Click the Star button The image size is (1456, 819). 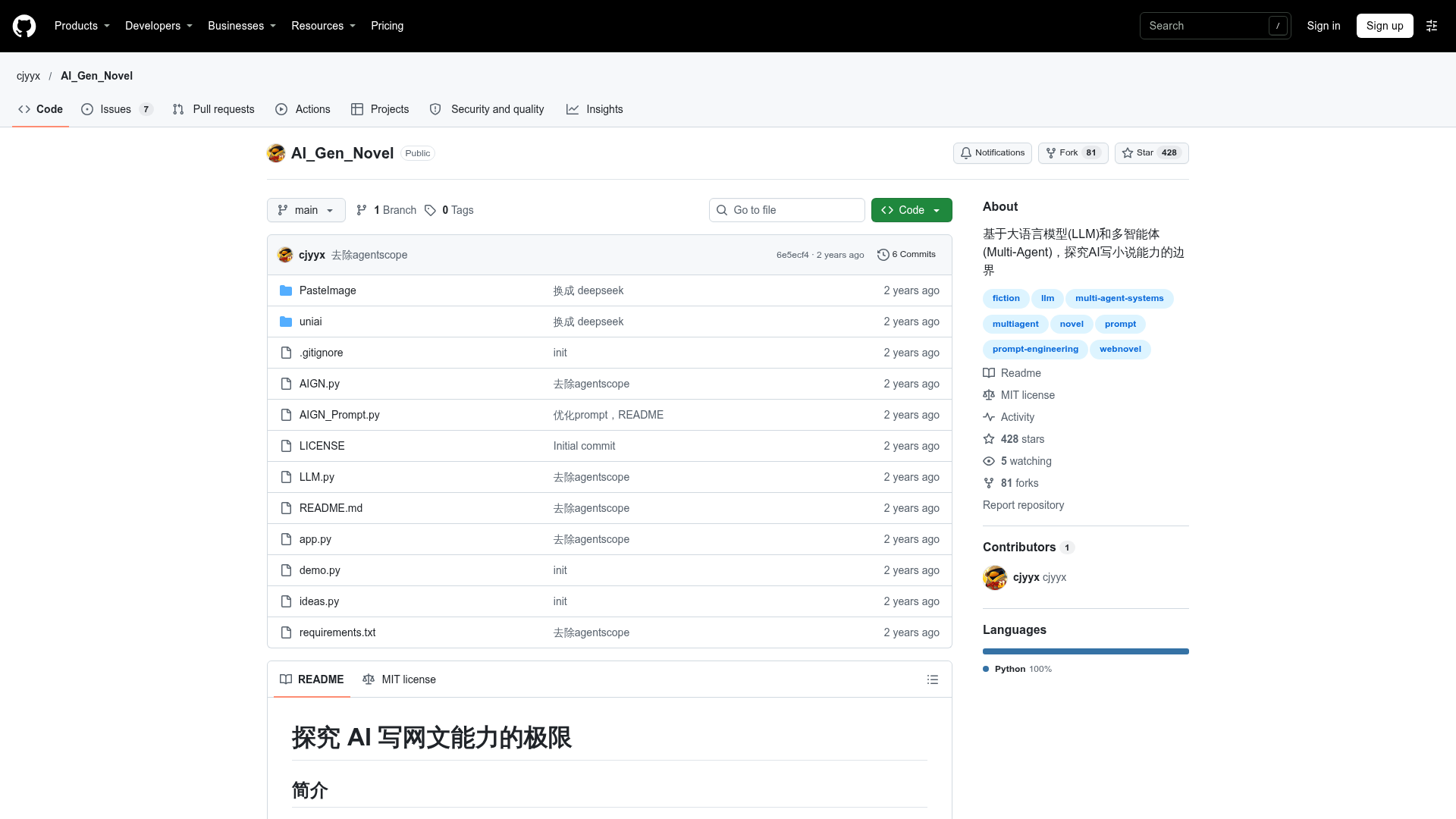pos(1151,153)
